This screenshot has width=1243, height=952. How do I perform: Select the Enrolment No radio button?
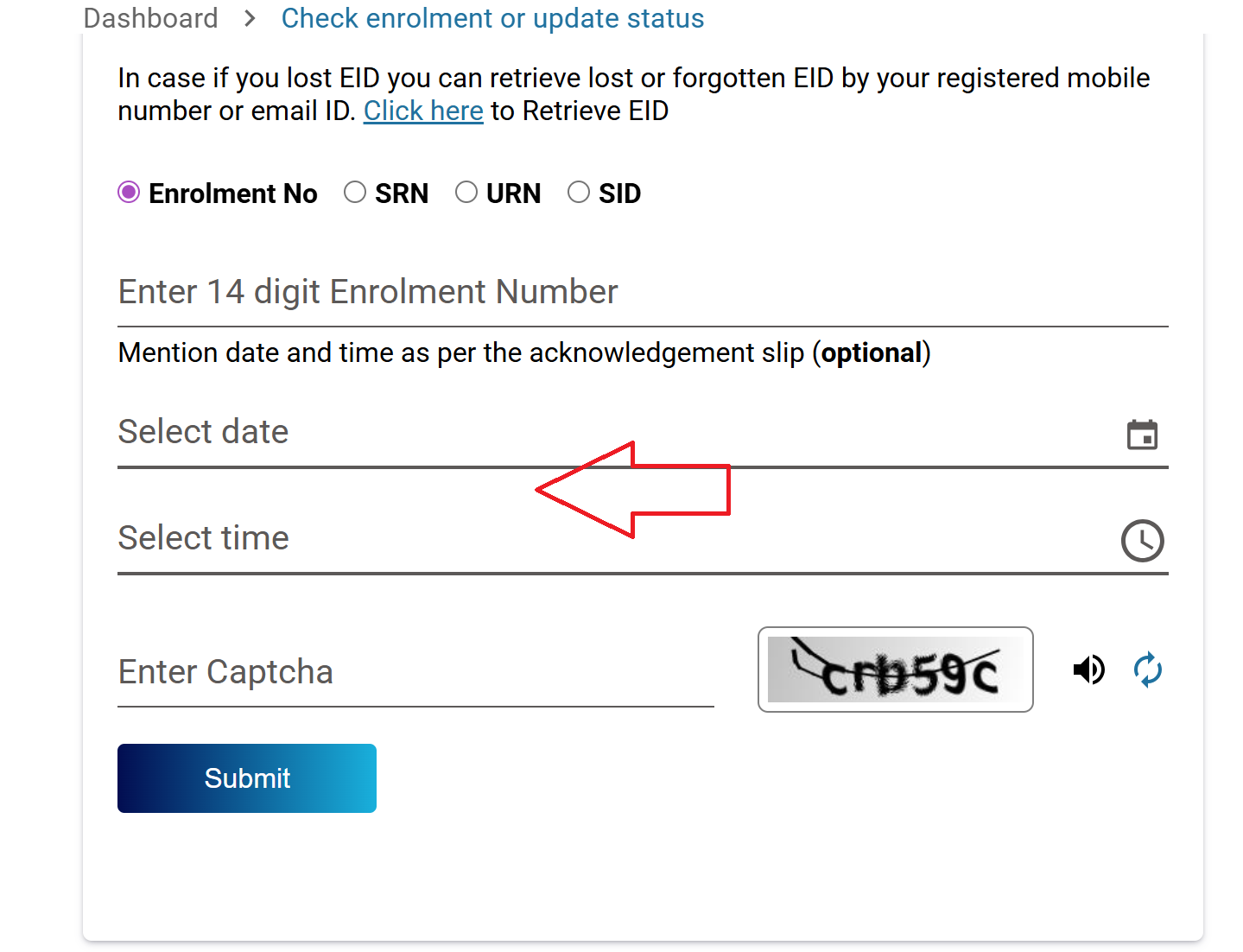point(128,193)
